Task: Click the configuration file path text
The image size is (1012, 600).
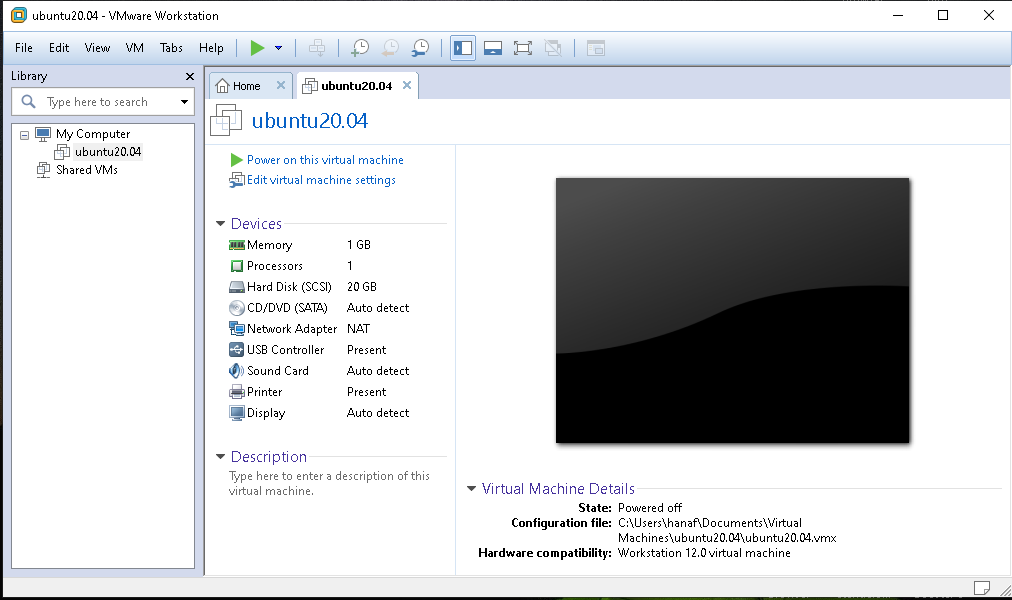Action: click(x=727, y=530)
